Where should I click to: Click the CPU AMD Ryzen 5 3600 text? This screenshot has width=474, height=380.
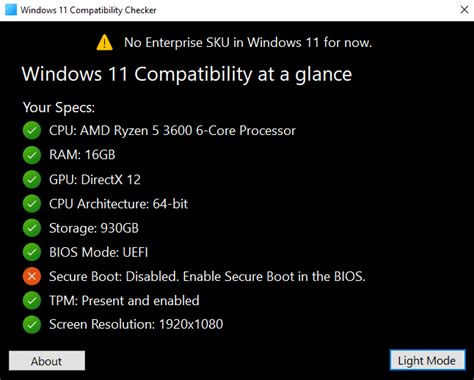pyautogui.click(x=172, y=131)
